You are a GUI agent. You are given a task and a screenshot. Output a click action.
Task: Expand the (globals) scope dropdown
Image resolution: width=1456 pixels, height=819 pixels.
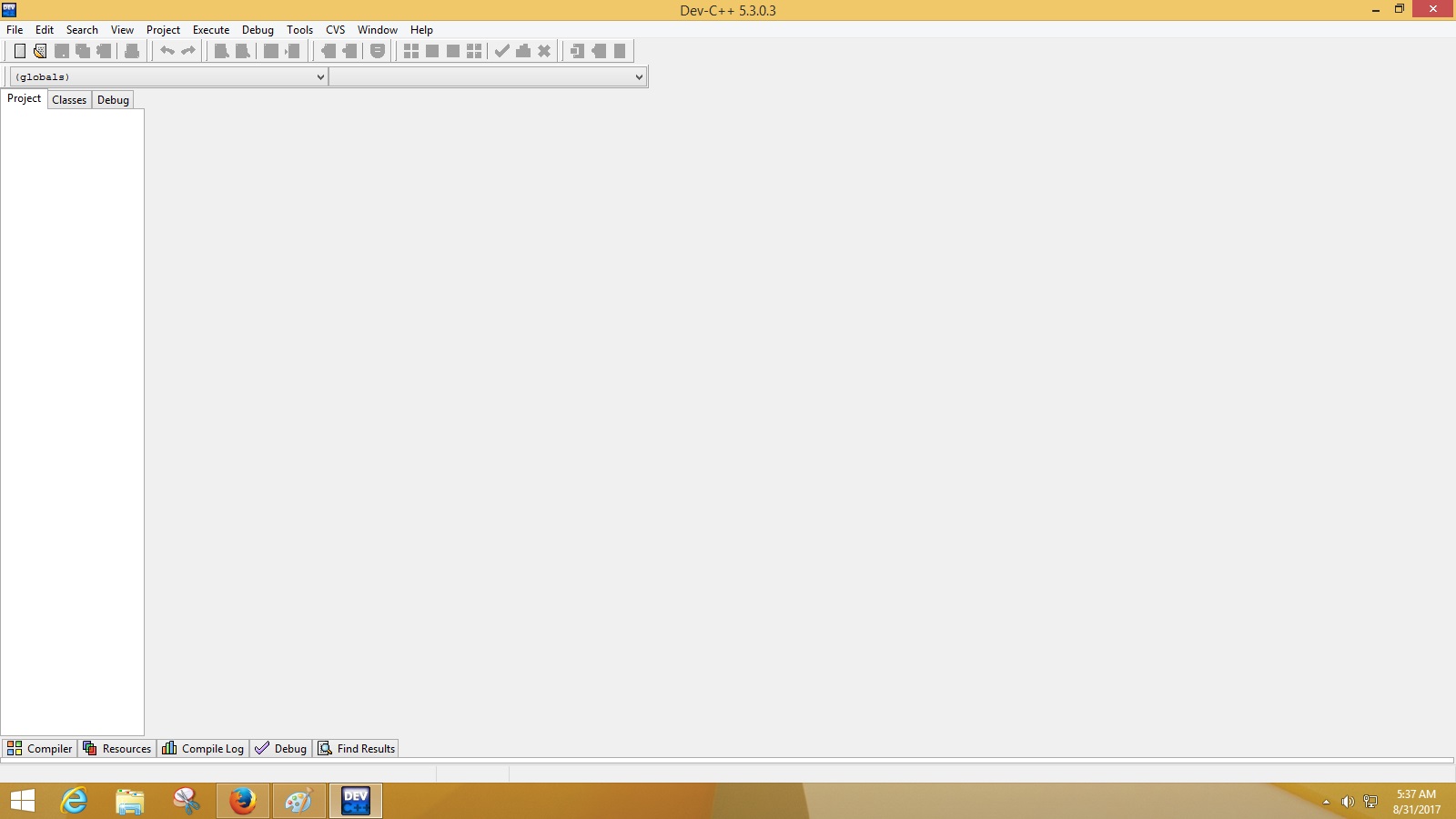coord(168,77)
